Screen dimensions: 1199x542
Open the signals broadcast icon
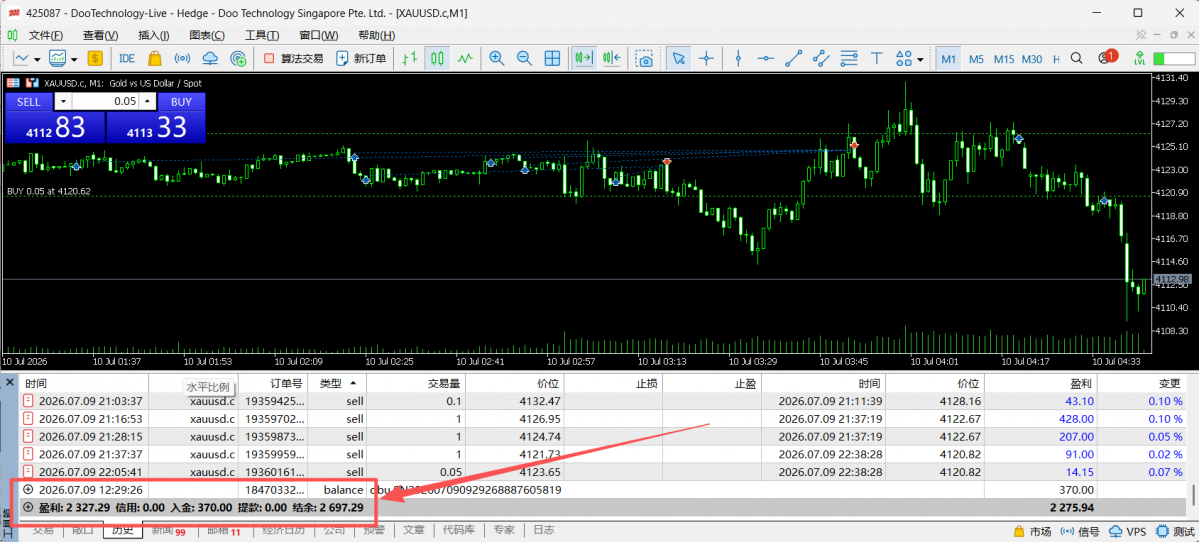tap(182, 58)
